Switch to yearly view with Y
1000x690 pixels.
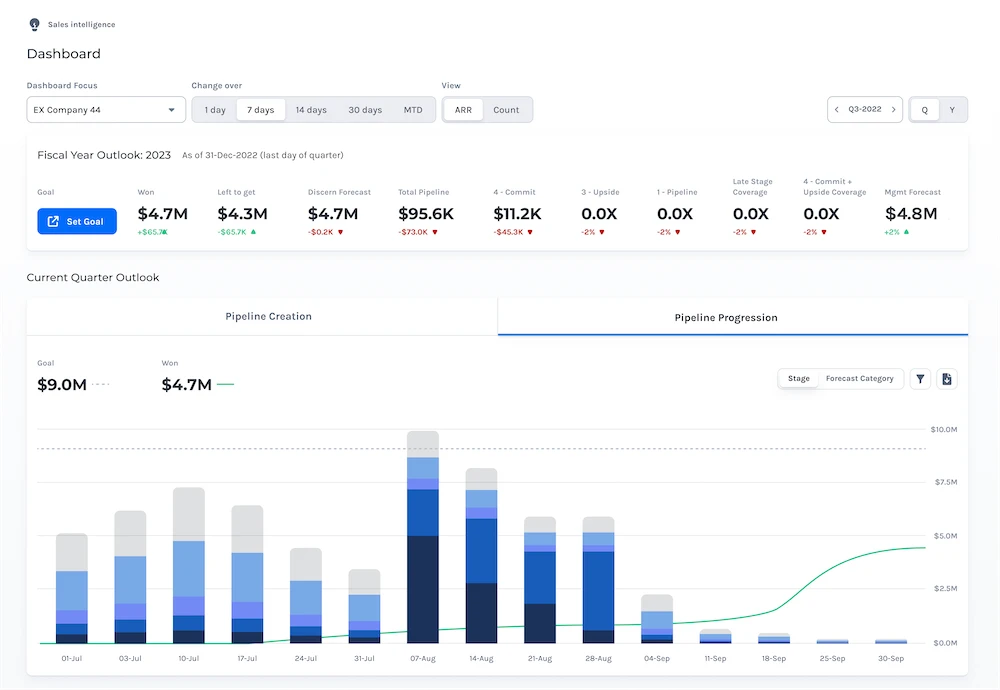pyautogui.click(x=952, y=110)
